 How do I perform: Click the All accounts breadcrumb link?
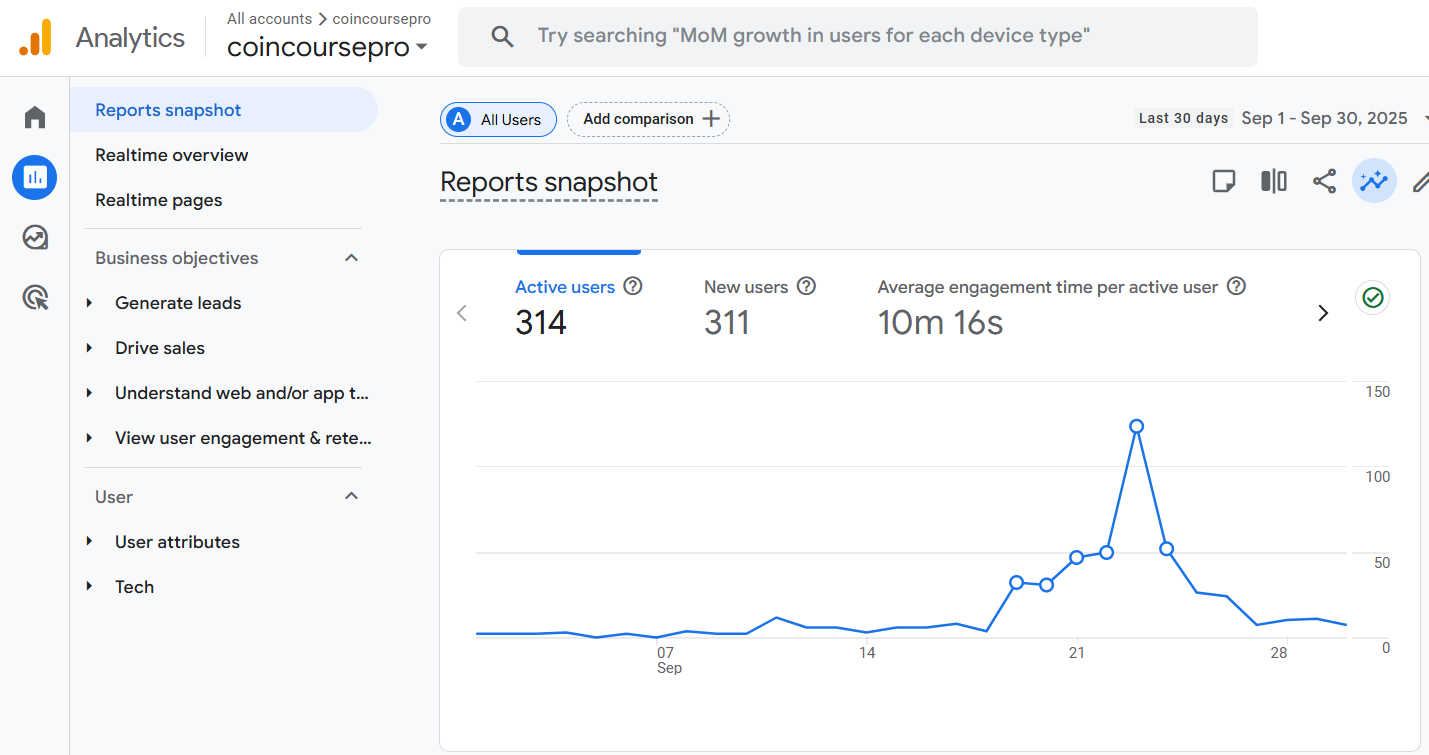[x=268, y=19]
